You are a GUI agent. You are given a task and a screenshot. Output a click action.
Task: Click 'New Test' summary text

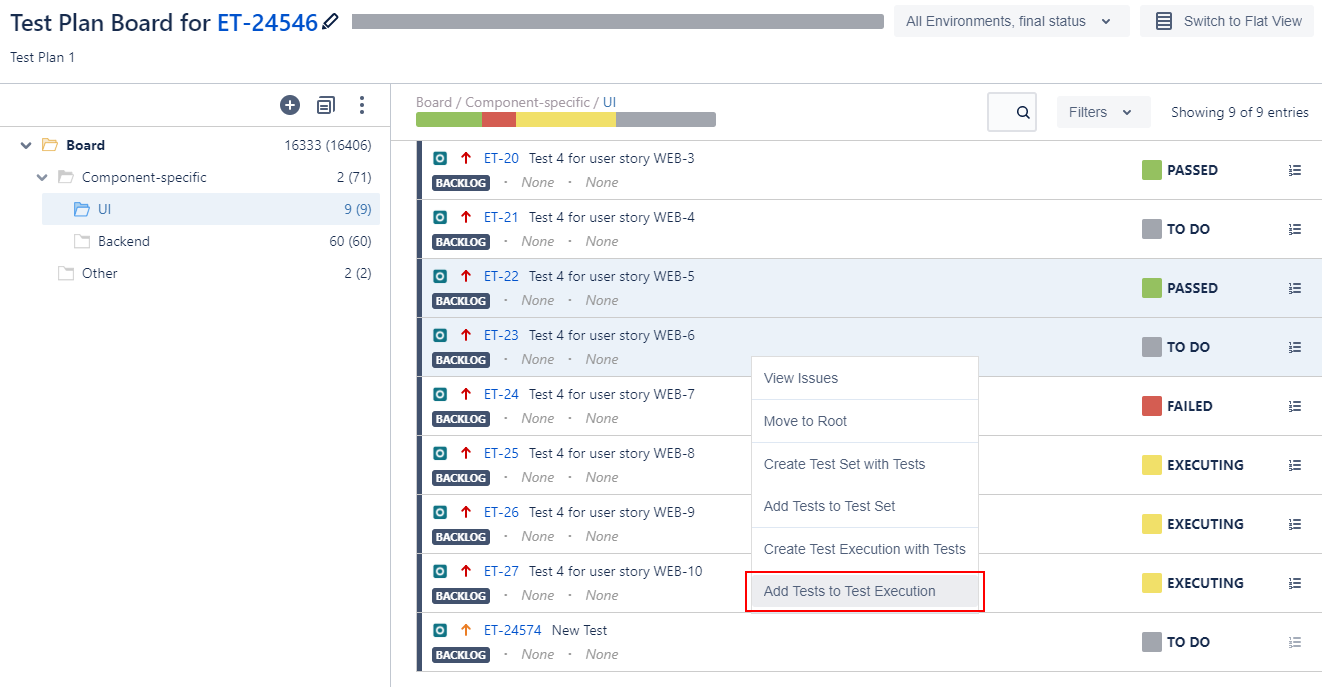(580, 630)
